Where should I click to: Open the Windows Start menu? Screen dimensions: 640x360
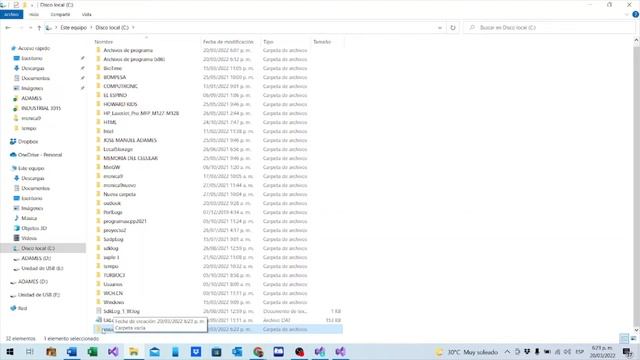pyautogui.click(x=9, y=351)
